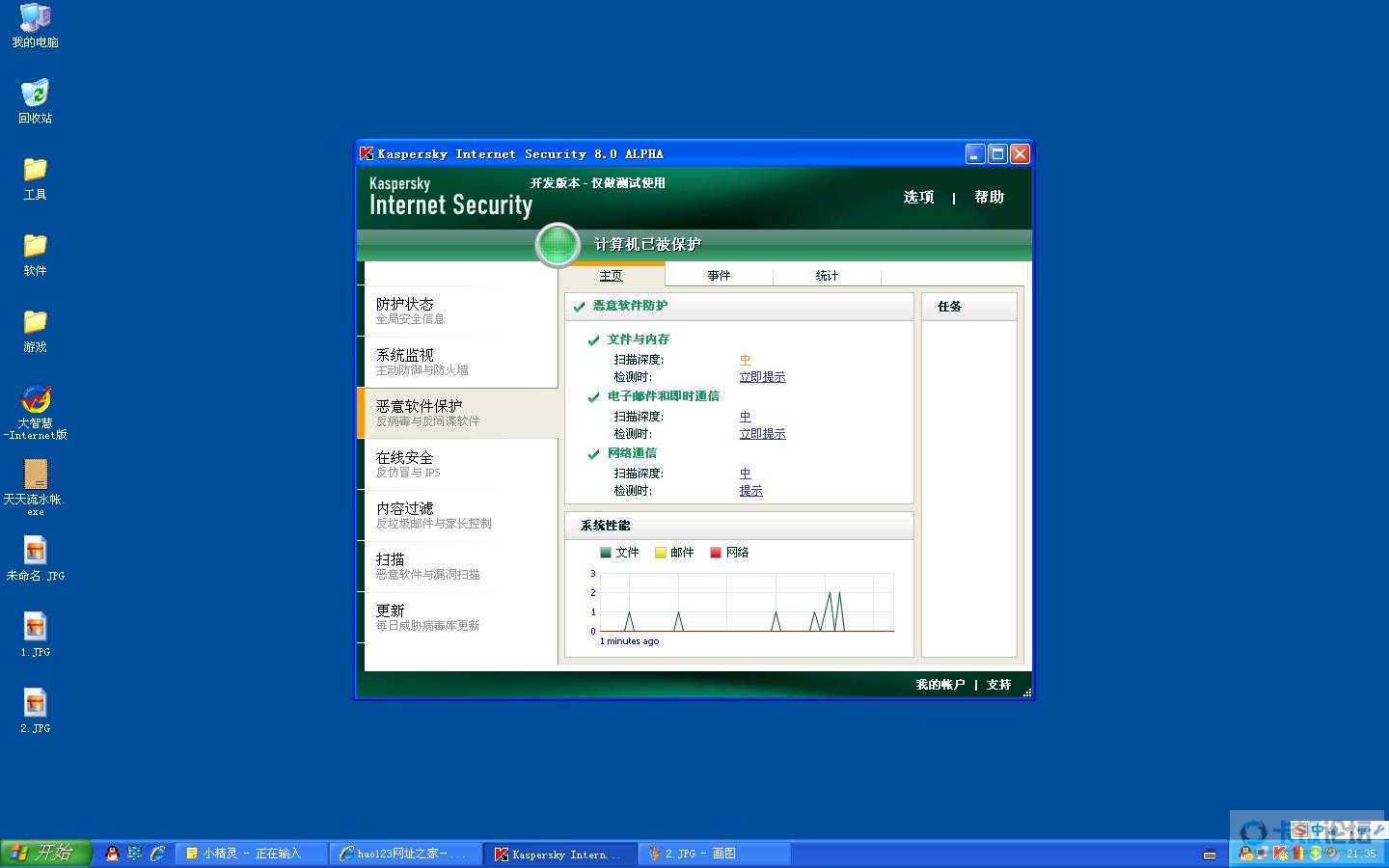This screenshot has height=868, width=1389.
Task: Click 我的帐户 link at bottom
Action: coord(940,685)
